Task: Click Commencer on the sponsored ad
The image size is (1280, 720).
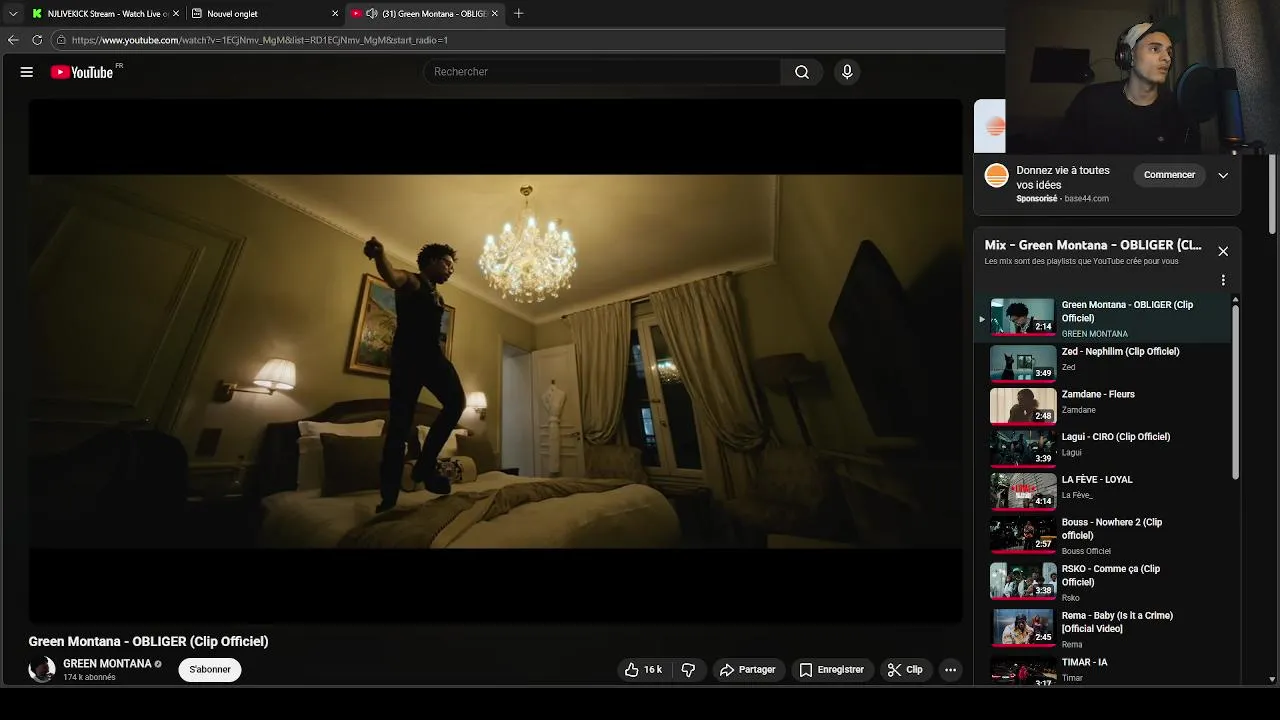Action: (1169, 175)
